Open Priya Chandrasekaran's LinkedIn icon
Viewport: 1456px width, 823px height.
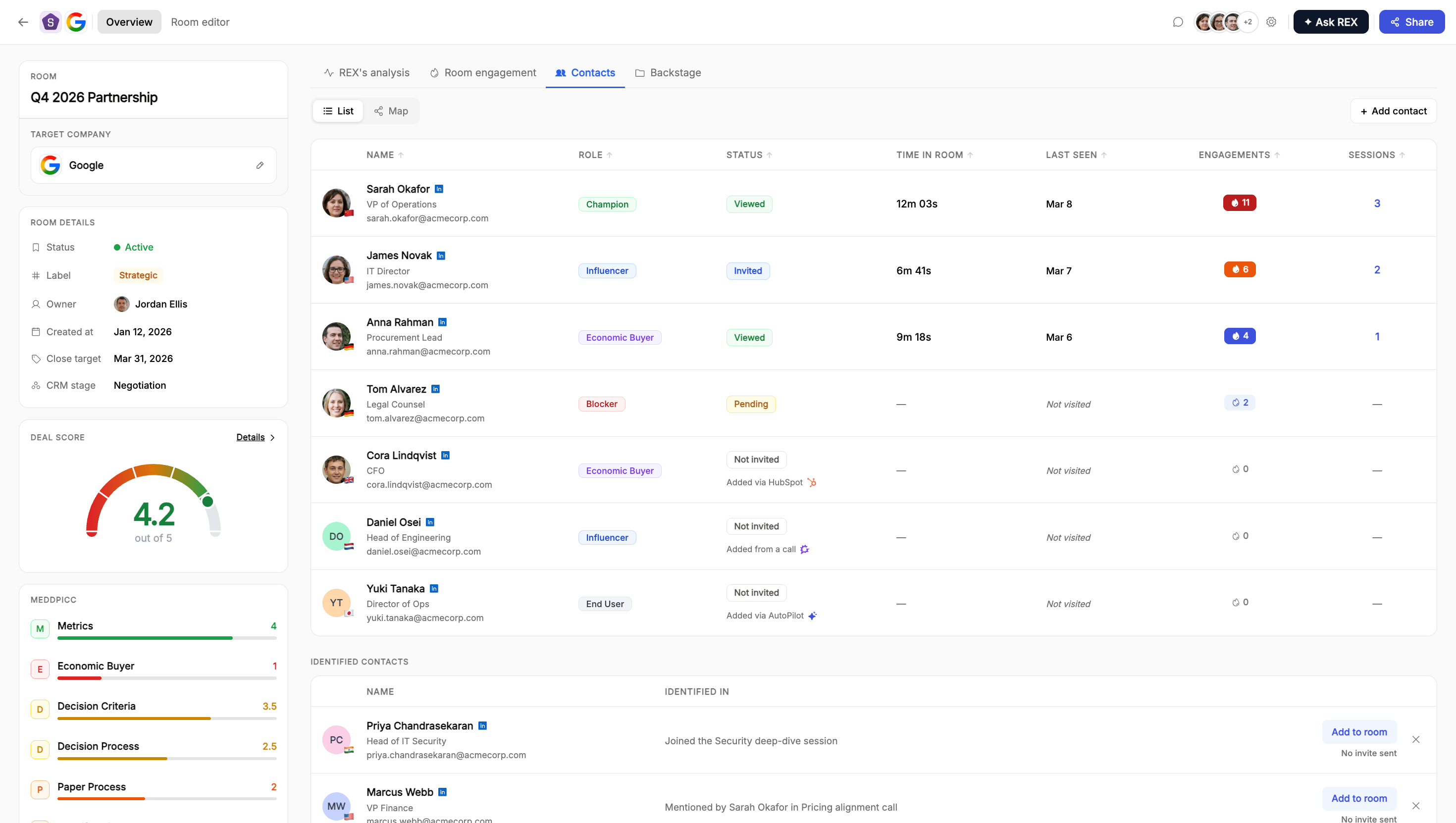click(483, 726)
